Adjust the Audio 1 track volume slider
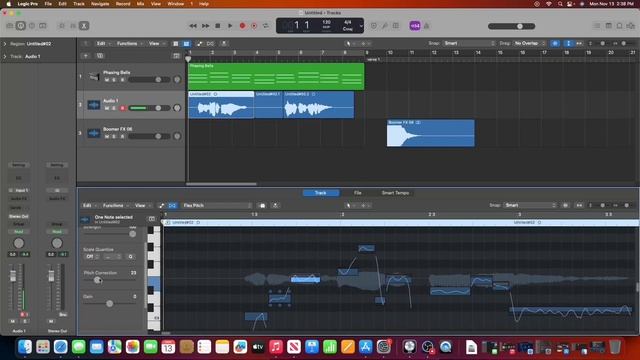The height and width of the screenshot is (360, 640). 149,108
